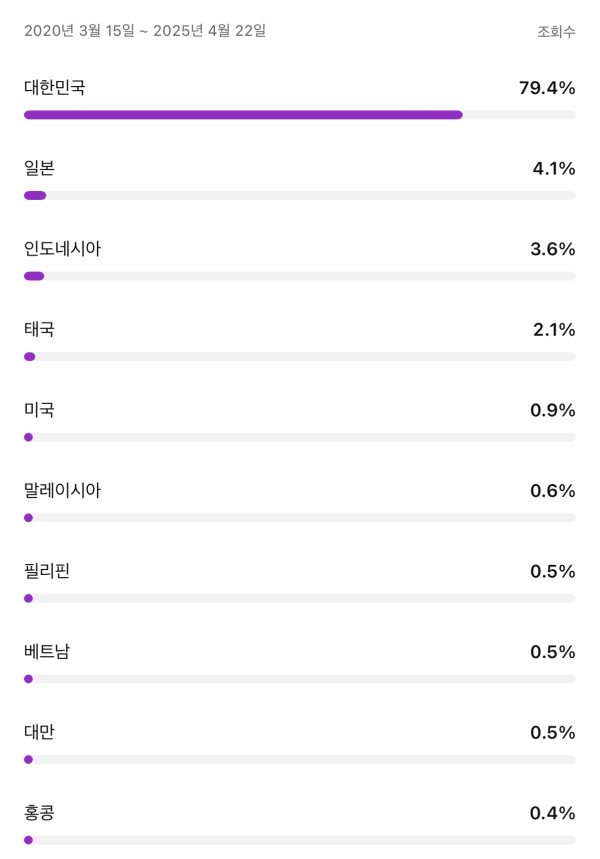Click the 79.4% value for 대한민국
This screenshot has height=859, width=600.
pyautogui.click(x=547, y=88)
